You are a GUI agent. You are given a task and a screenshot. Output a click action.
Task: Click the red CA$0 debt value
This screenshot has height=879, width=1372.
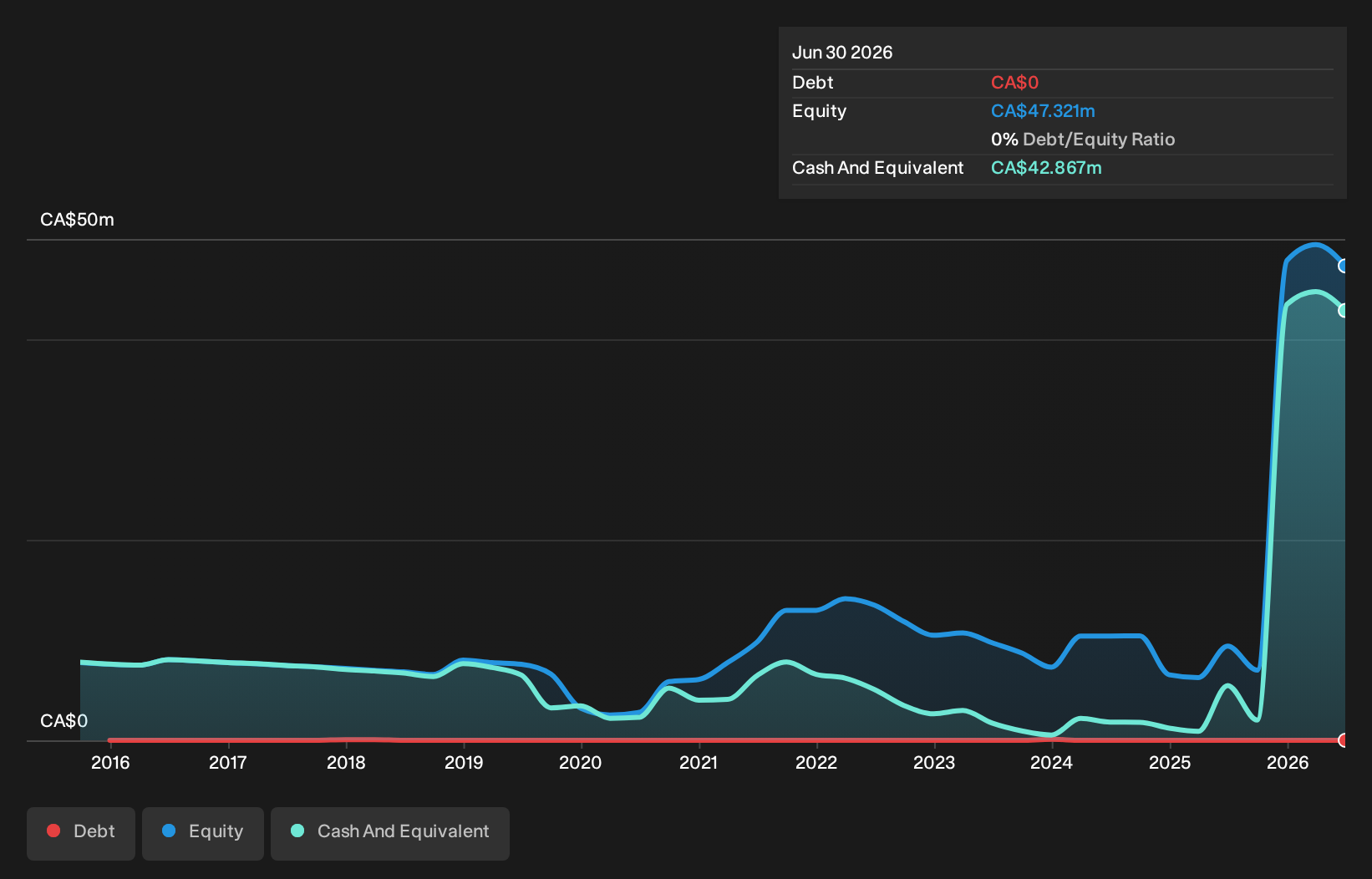pyautogui.click(x=1014, y=83)
